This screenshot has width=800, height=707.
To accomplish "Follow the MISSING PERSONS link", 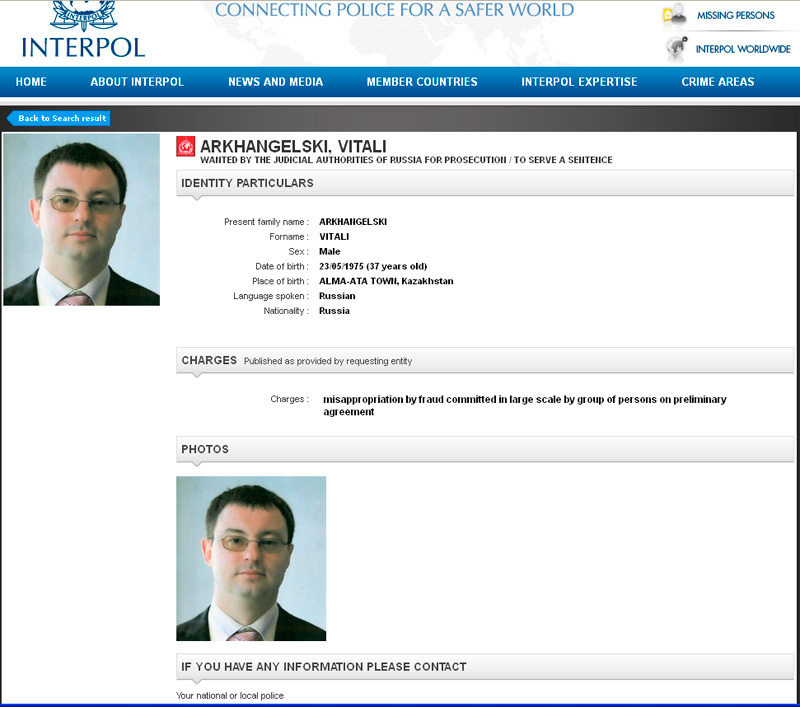I will point(736,15).
